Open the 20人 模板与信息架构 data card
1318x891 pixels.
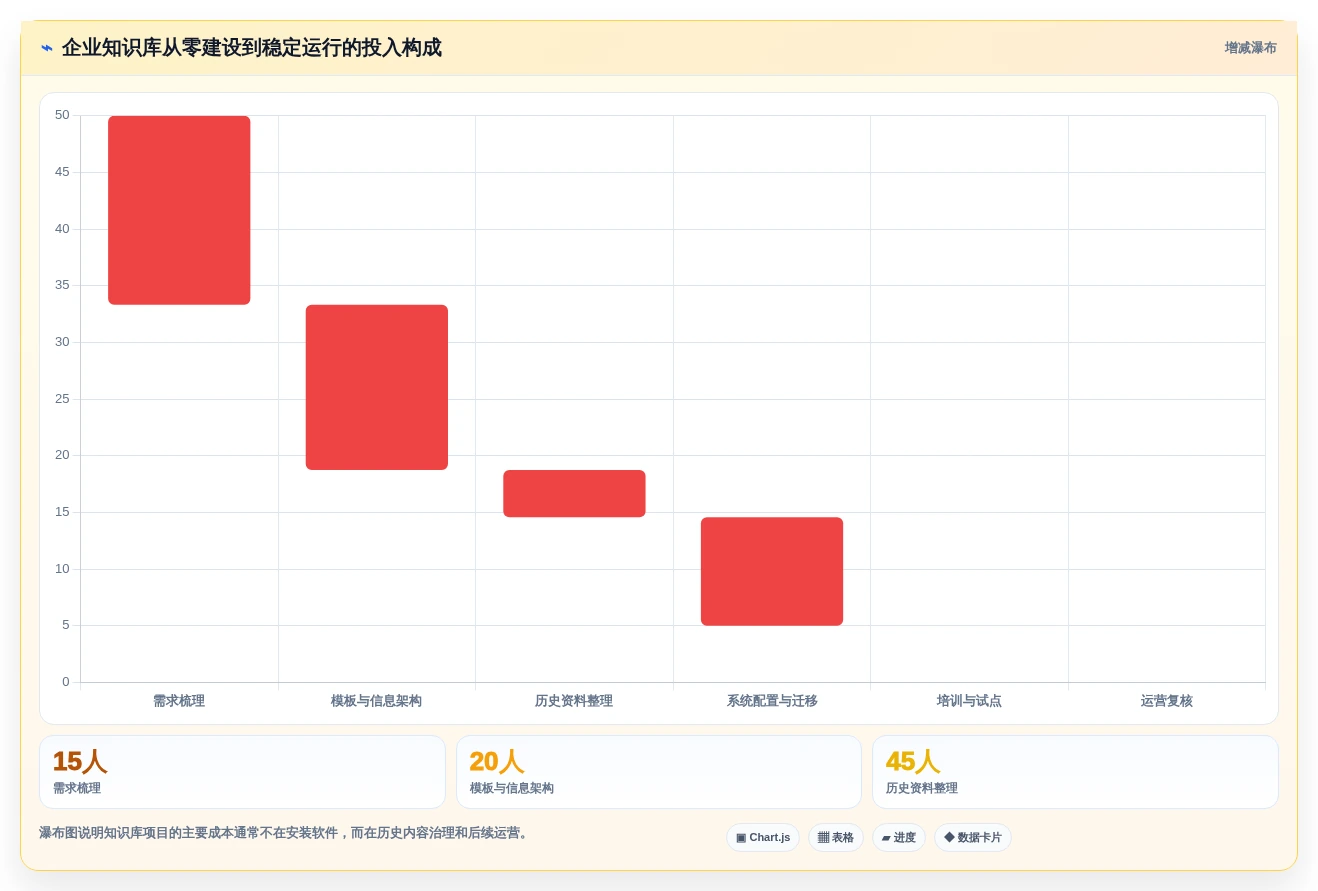point(659,772)
